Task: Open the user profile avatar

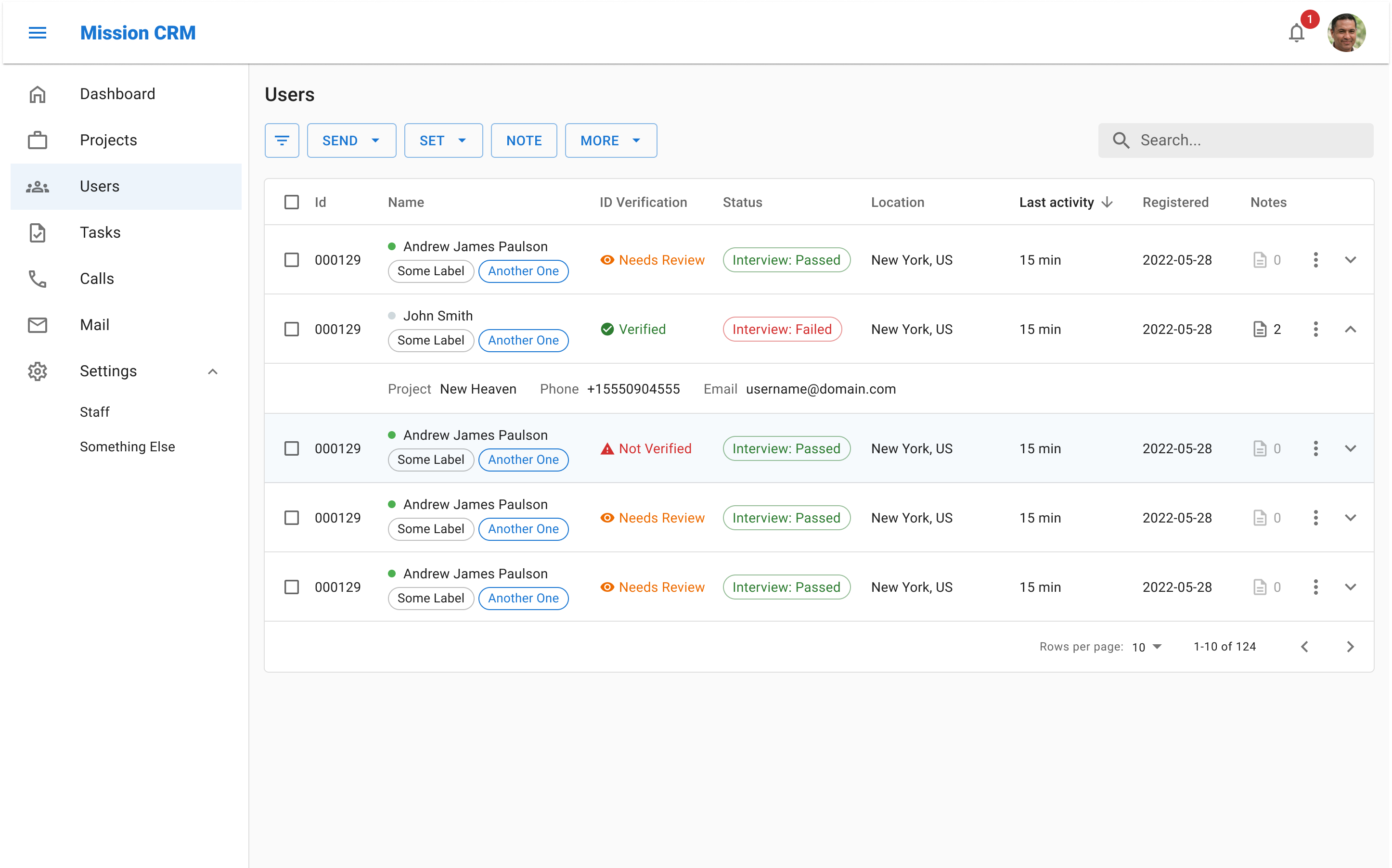Action: [x=1346, y=33]
